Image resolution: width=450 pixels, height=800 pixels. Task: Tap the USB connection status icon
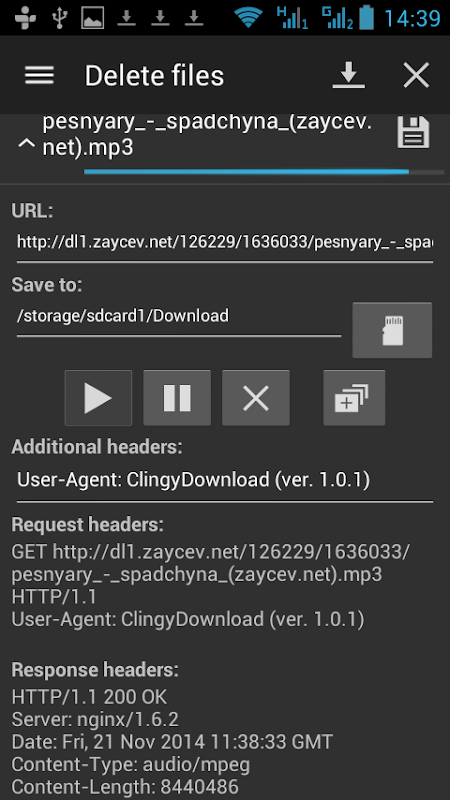tap(60, 18)
